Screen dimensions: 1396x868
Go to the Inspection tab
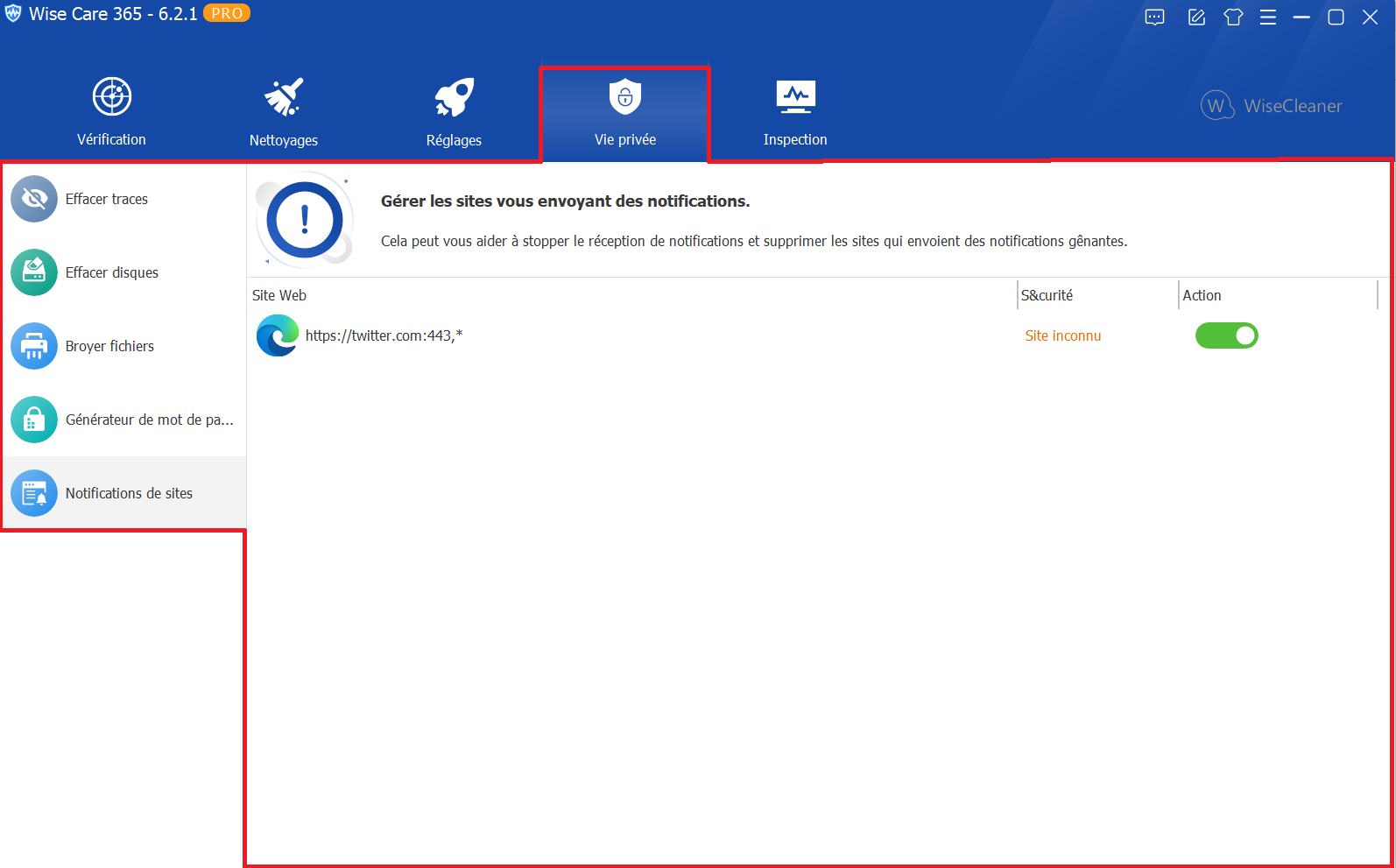(x=795, y=114)
